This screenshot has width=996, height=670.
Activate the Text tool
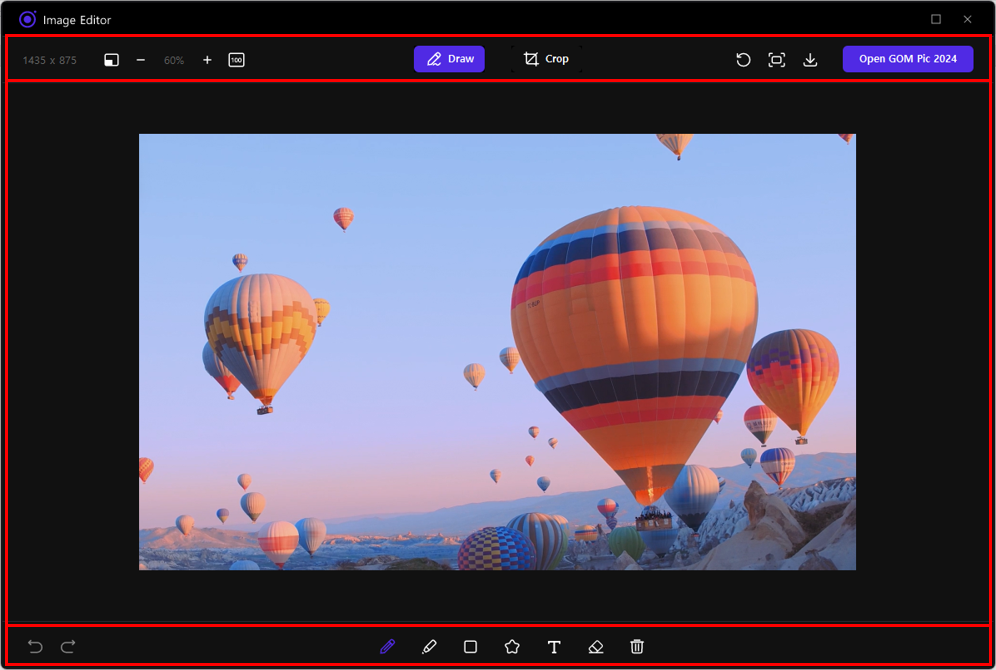click(x=554, y=647)
